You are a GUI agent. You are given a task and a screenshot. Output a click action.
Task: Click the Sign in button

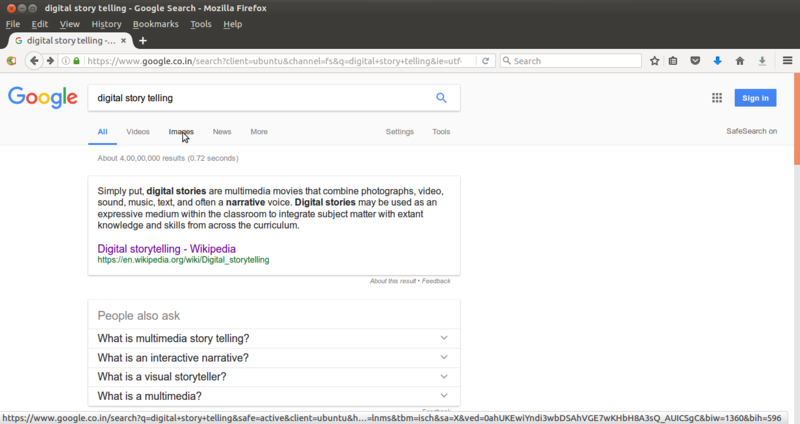point(755,98)
